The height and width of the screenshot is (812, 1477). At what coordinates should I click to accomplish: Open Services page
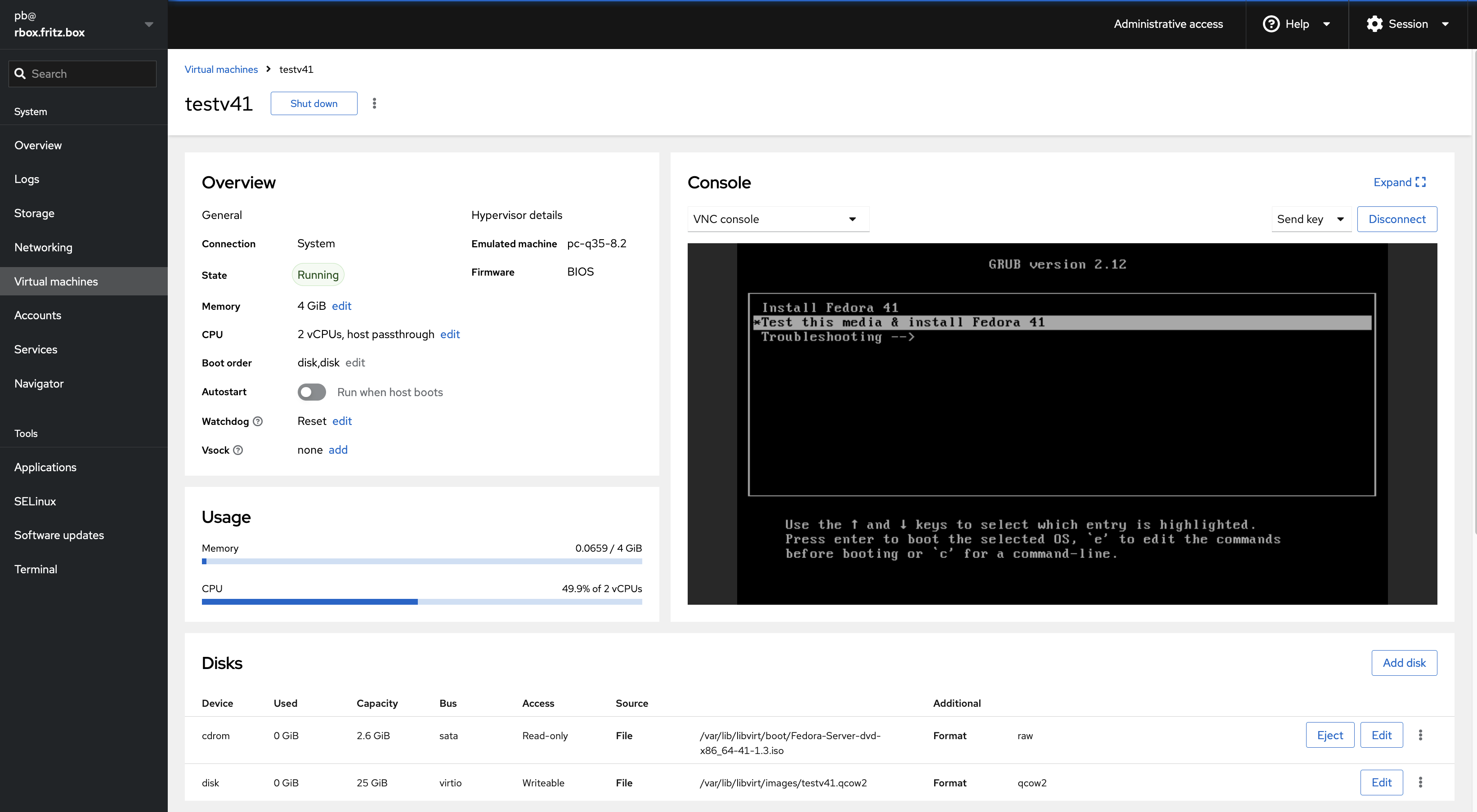pyautogui.click(x=84, y=349)
